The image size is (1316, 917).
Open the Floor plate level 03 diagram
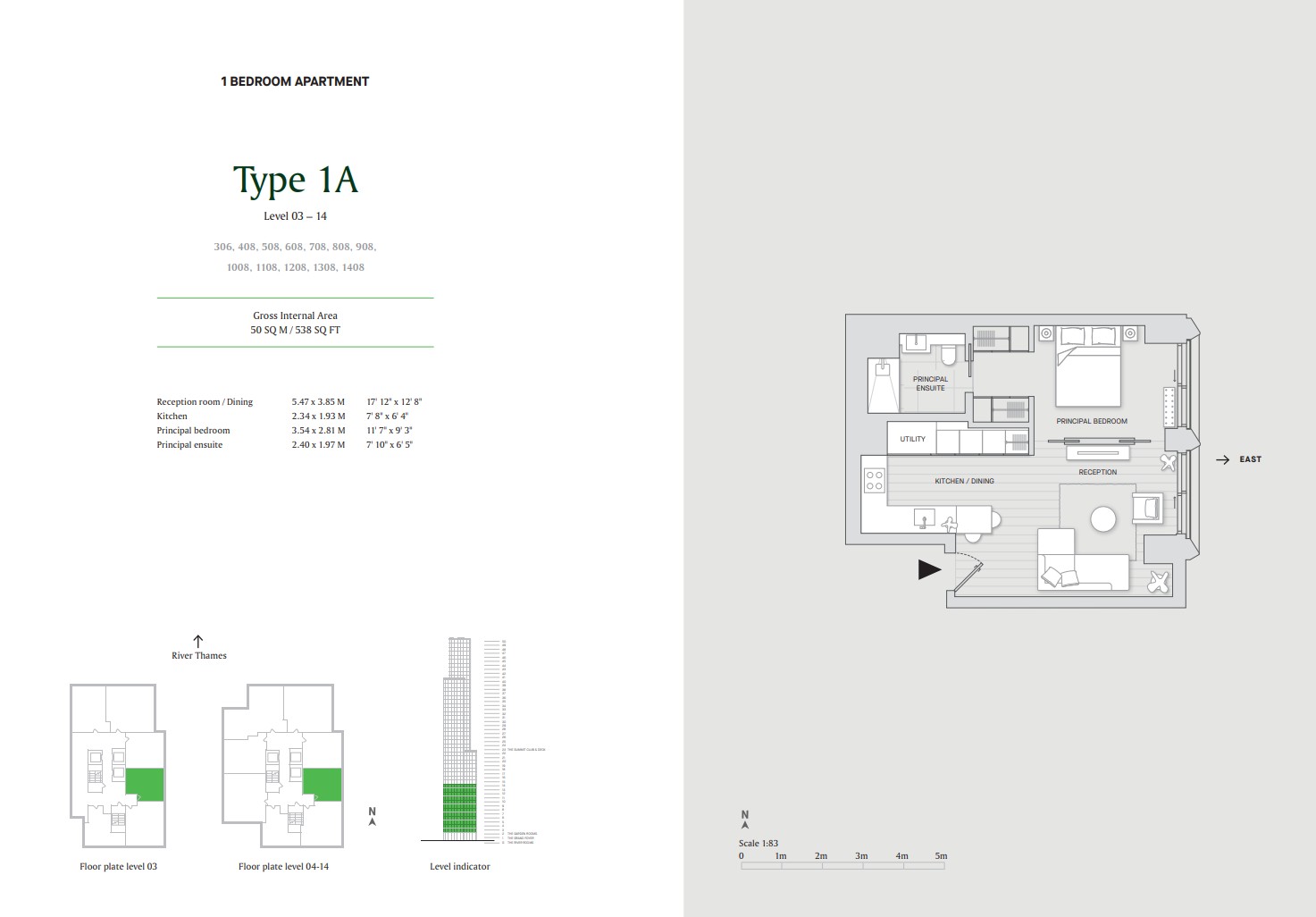[x=118, y=765]
